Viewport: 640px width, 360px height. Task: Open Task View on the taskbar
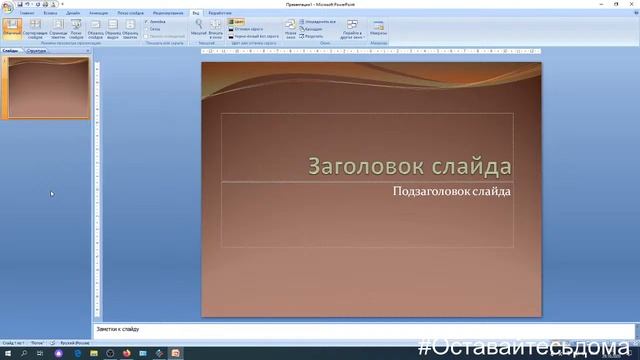[40, 353]
